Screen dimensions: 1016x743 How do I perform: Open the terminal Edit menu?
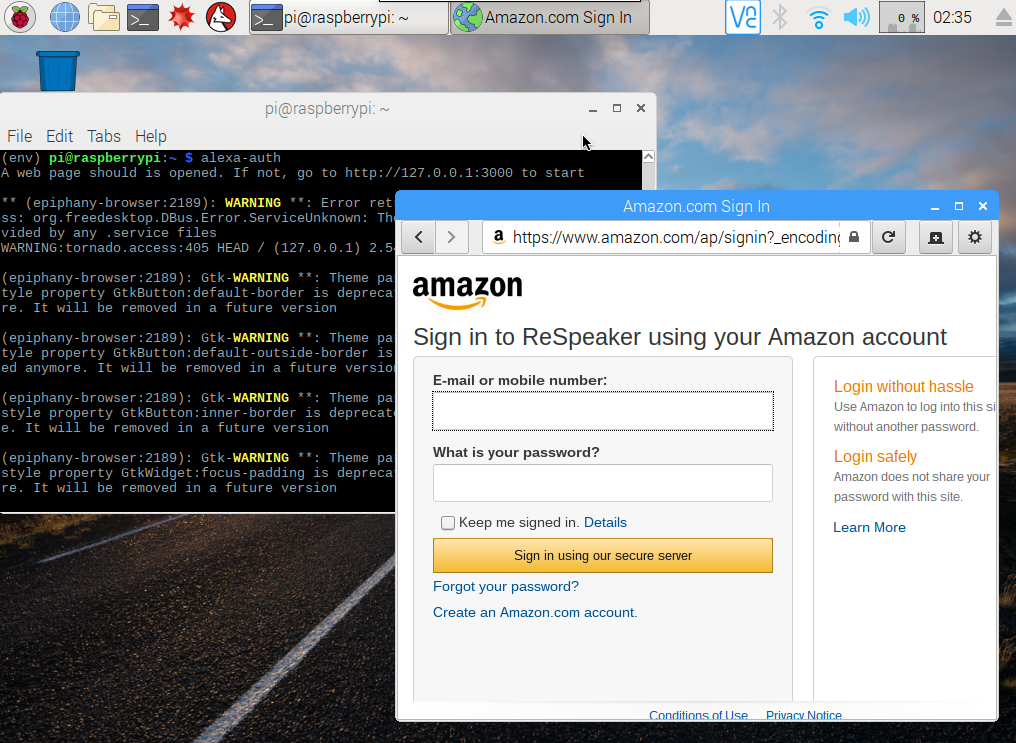coord(59,136)
